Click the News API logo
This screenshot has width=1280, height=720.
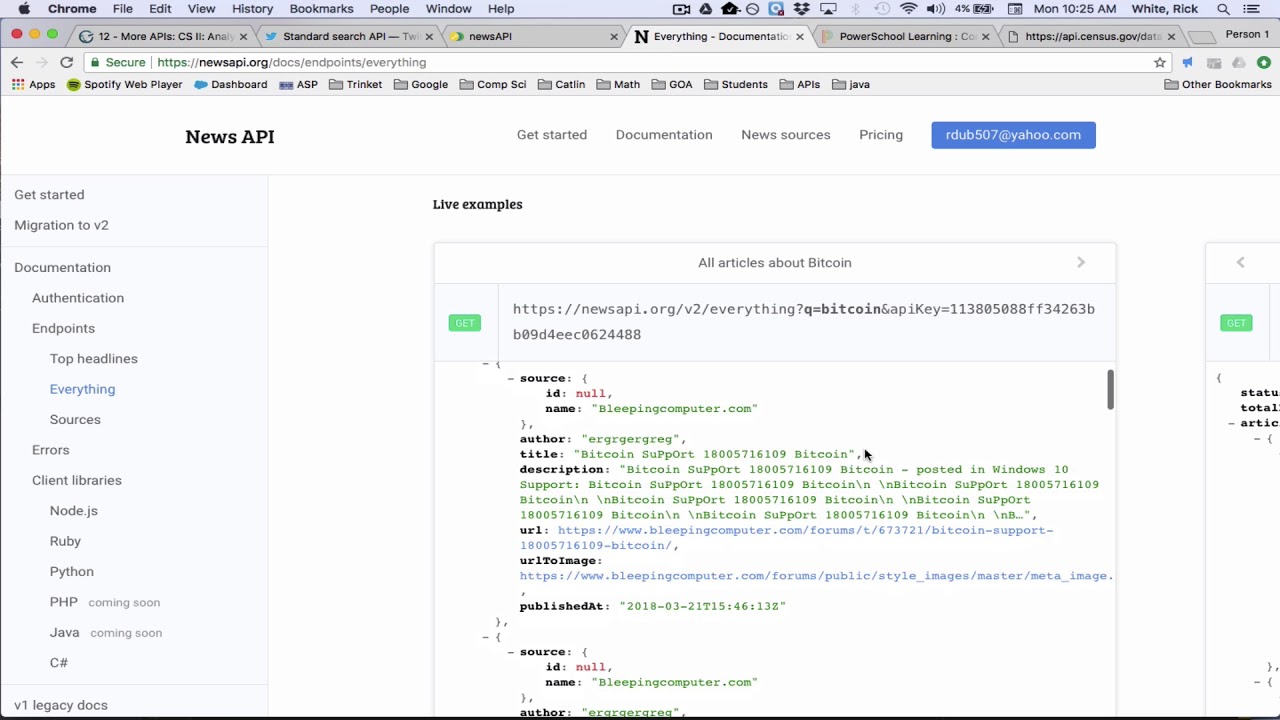[230, 136]
